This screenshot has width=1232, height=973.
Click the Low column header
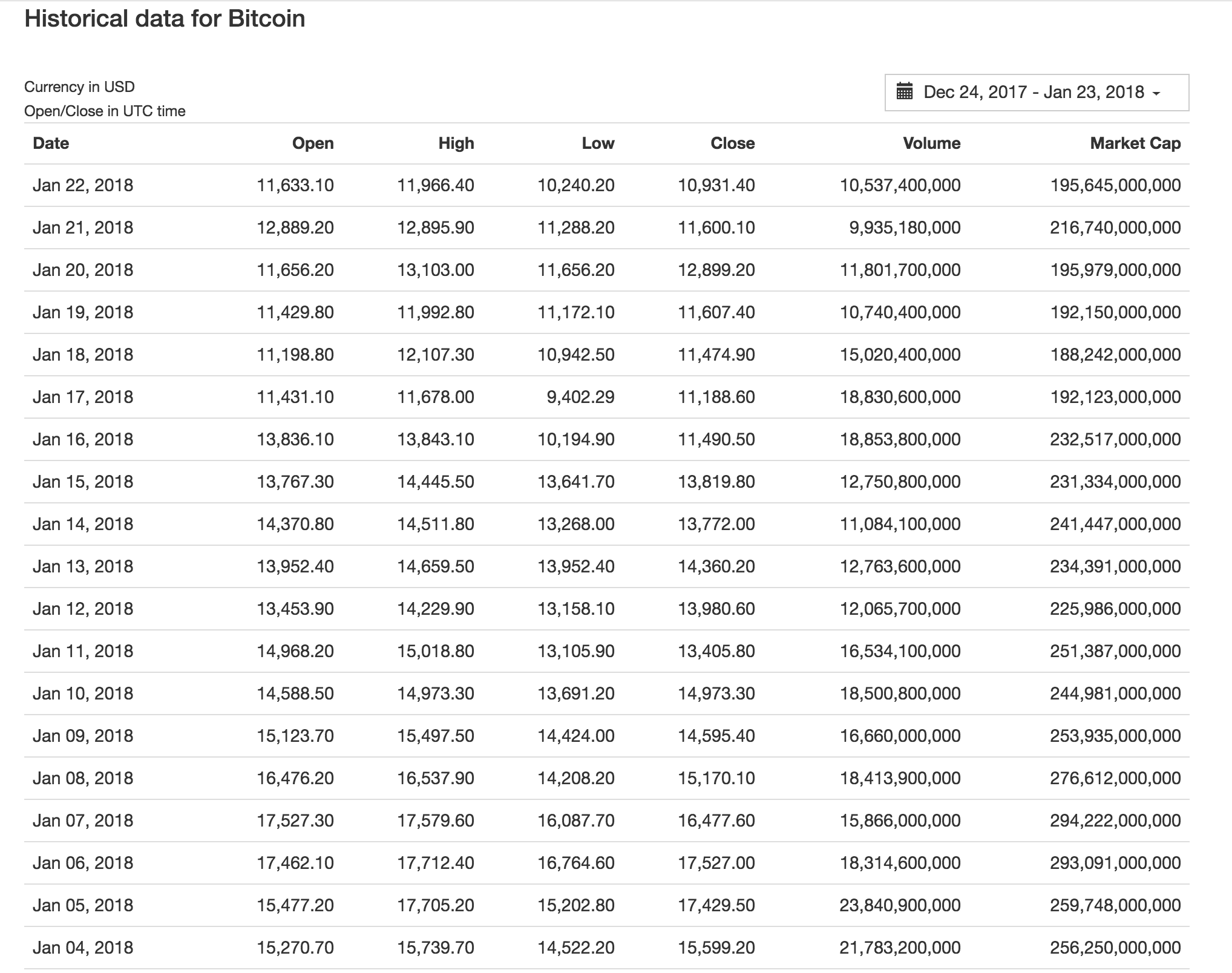point(598,143)
